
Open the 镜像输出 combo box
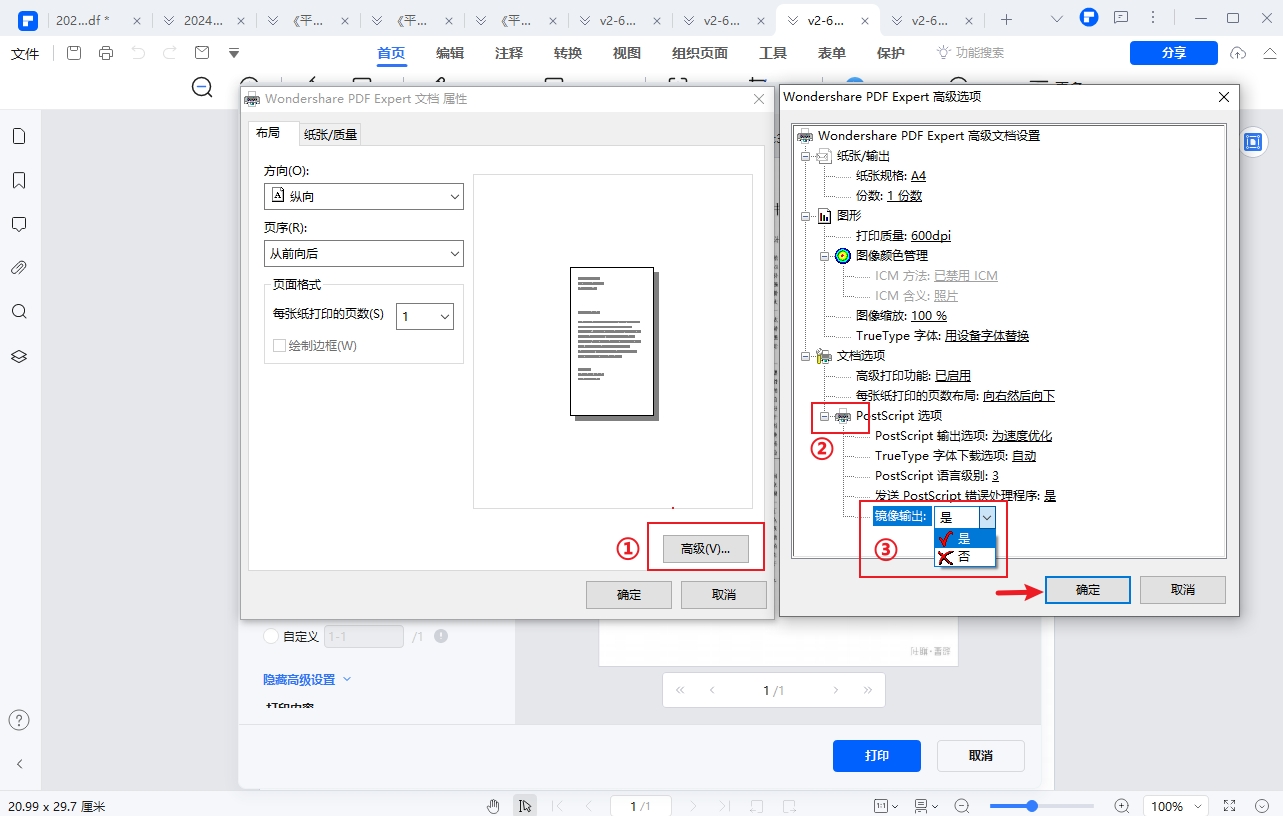pos(965,517)
